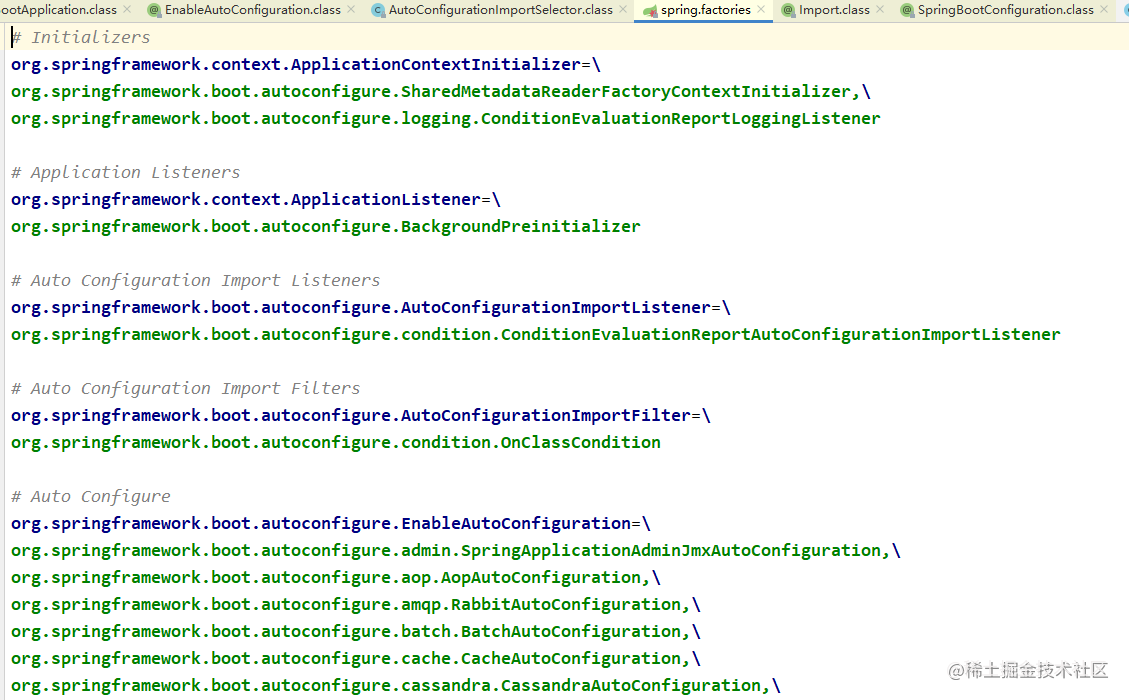Screen dimensions: 1129x700
Task: Switch to the partially shown ootApplication.class tab
Action: point(58,10)
